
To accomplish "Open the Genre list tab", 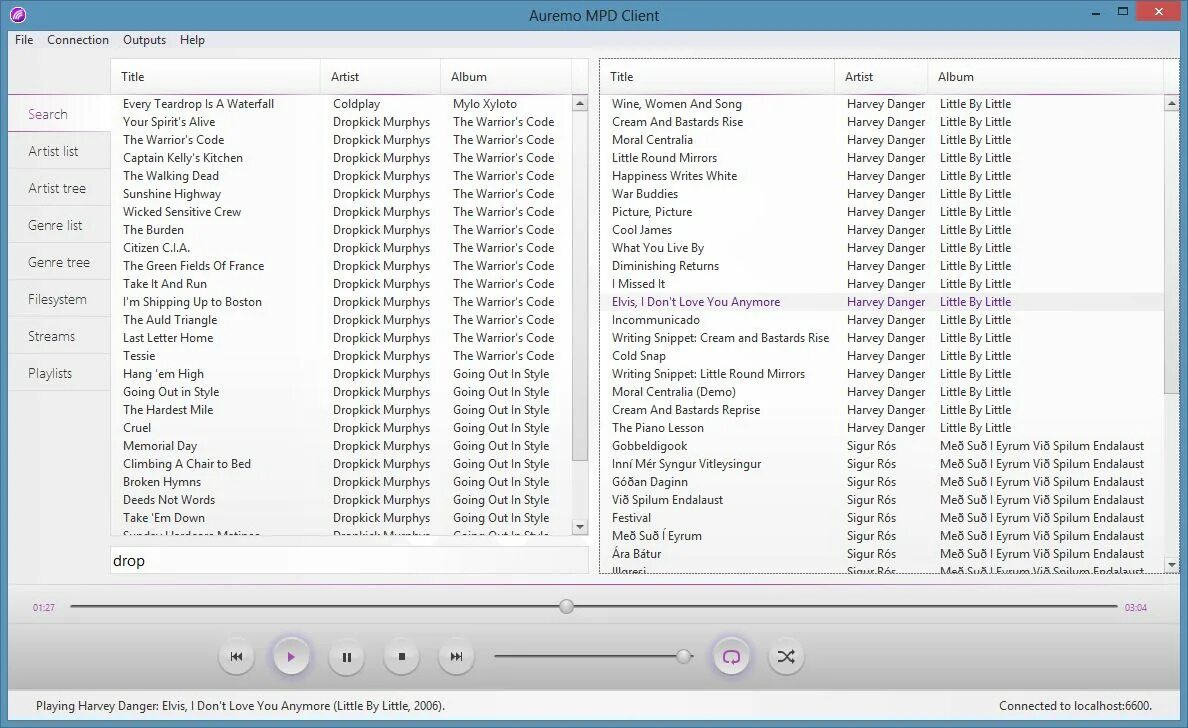I will pyautogui.click(x=59, y=225).
